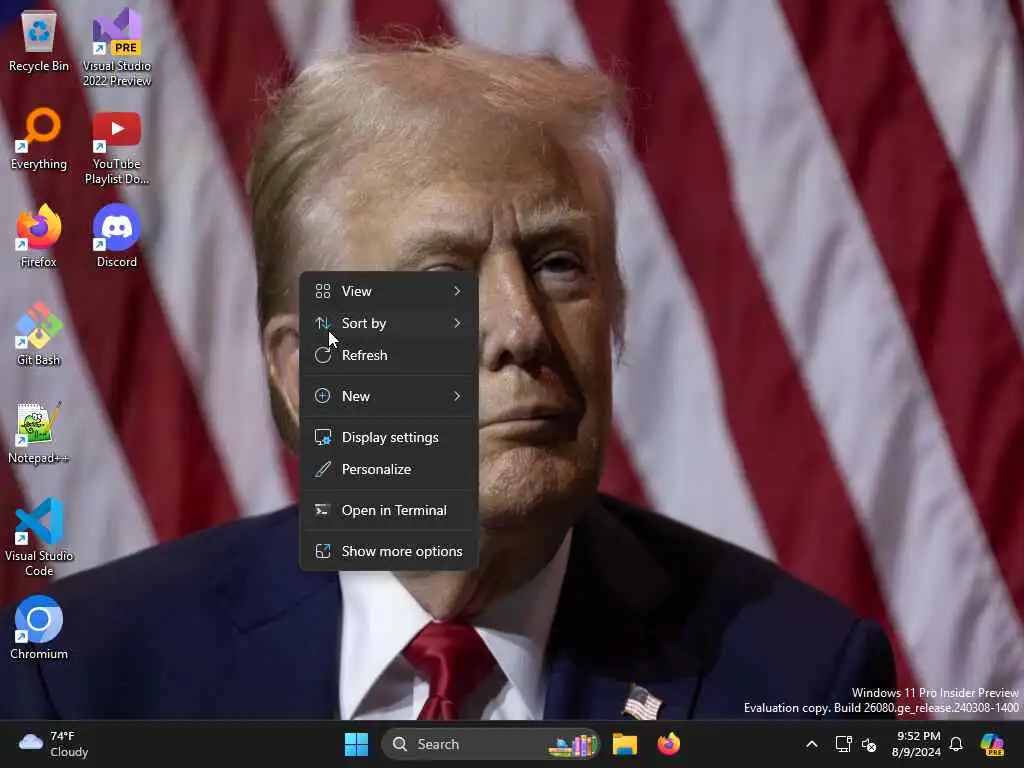Show hidden tray icons with the chevron
1024x768 pixels.
point(812,744)
